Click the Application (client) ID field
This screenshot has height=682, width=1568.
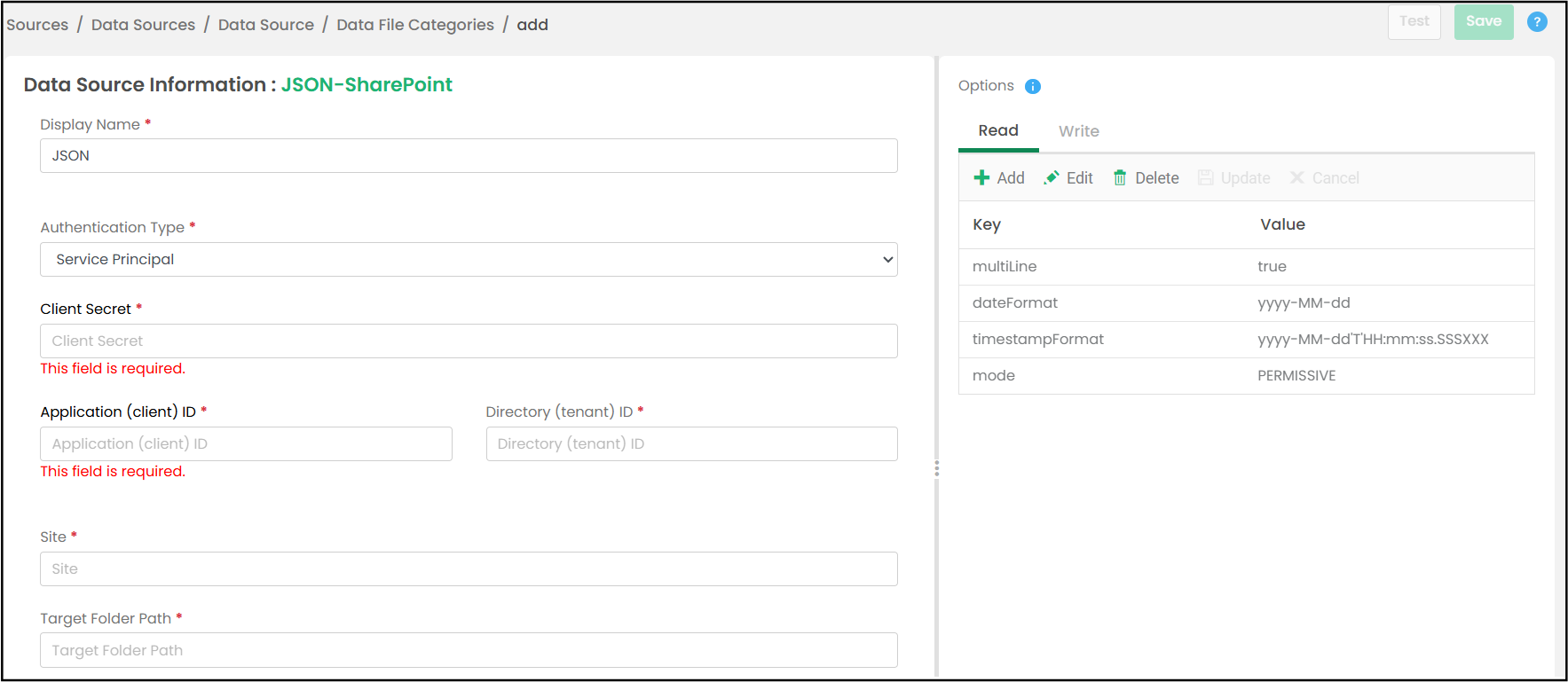(x=246, y=443)
